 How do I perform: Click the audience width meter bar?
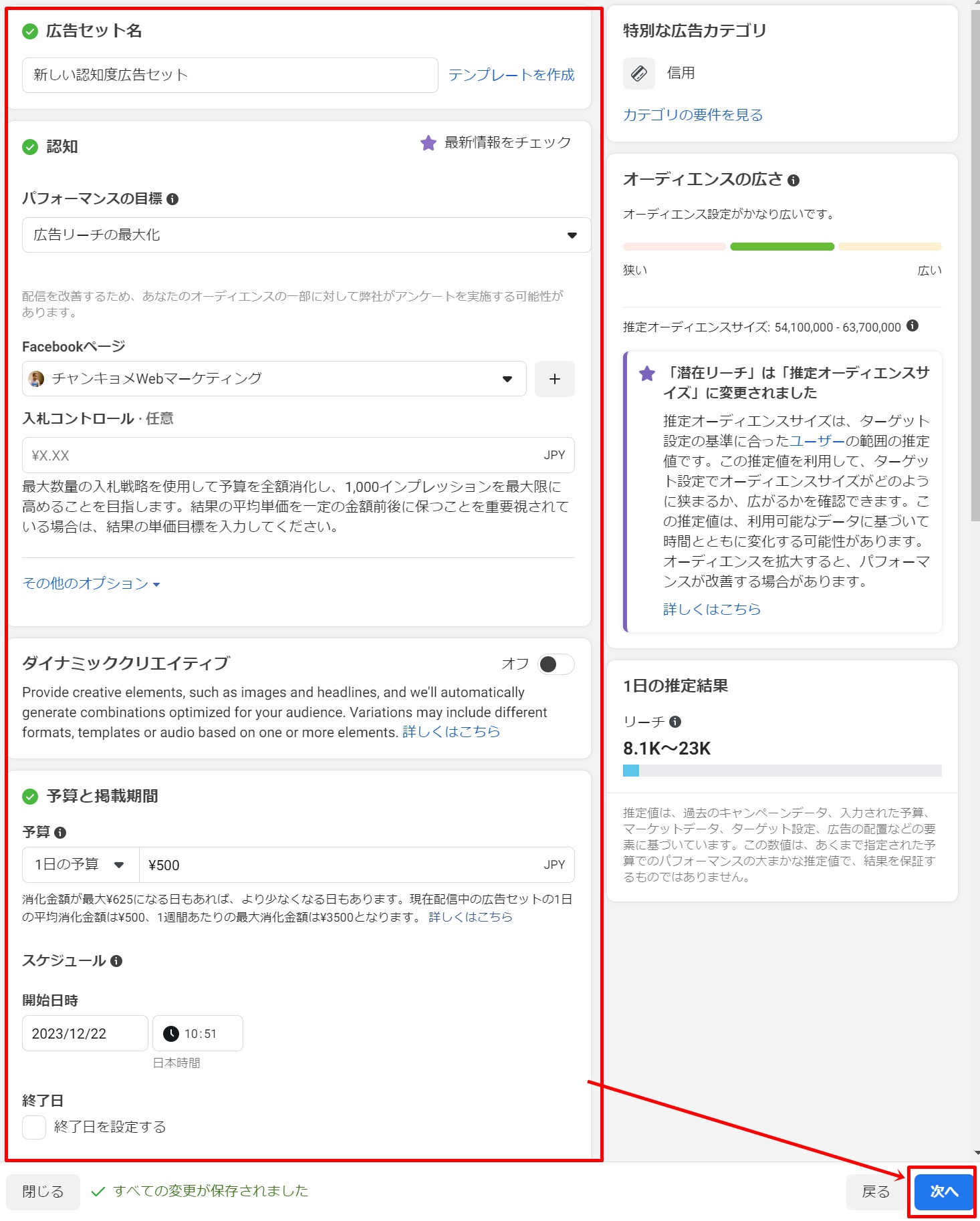(x=781, y=247)
